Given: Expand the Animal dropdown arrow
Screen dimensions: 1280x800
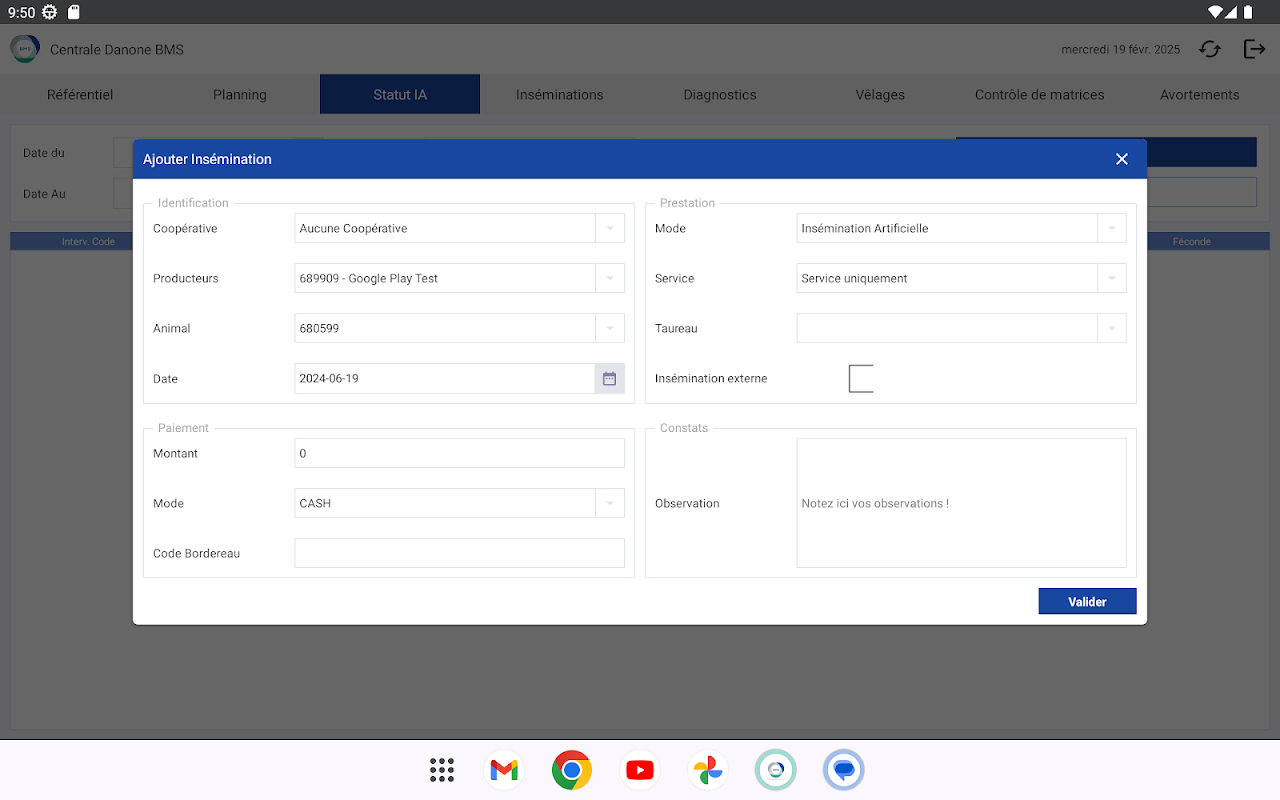Looking at the screenshot, I should pyautogui.click(x=610, y=328).
